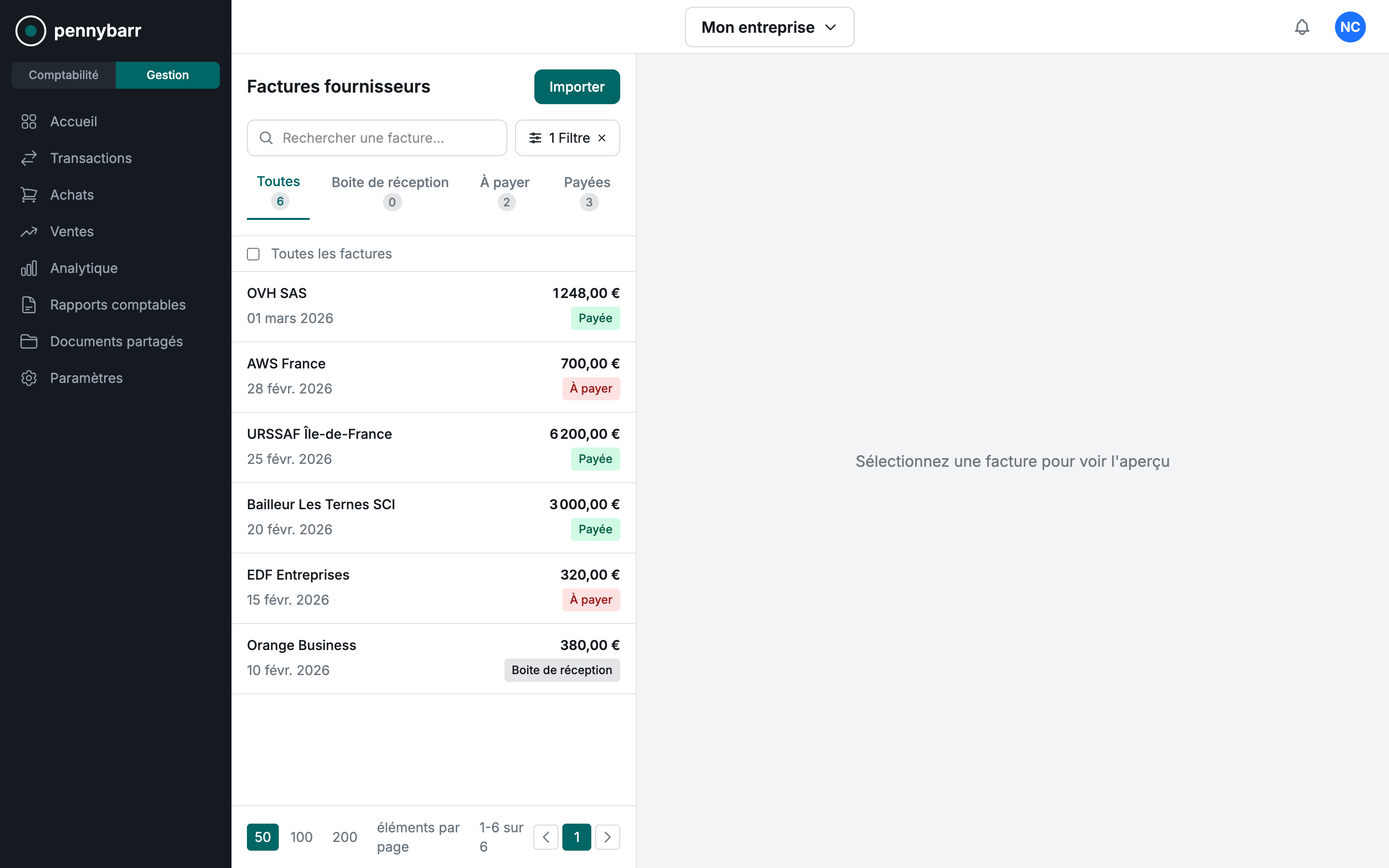Open Documents partagés folder icon
This screenshot has width=1389, height=868.
(x=29, y=341)
